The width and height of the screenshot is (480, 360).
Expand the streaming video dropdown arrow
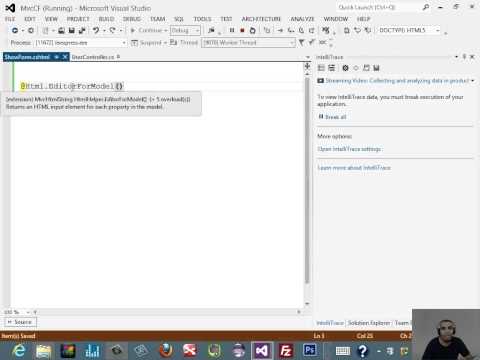click(x=473, y=81)
